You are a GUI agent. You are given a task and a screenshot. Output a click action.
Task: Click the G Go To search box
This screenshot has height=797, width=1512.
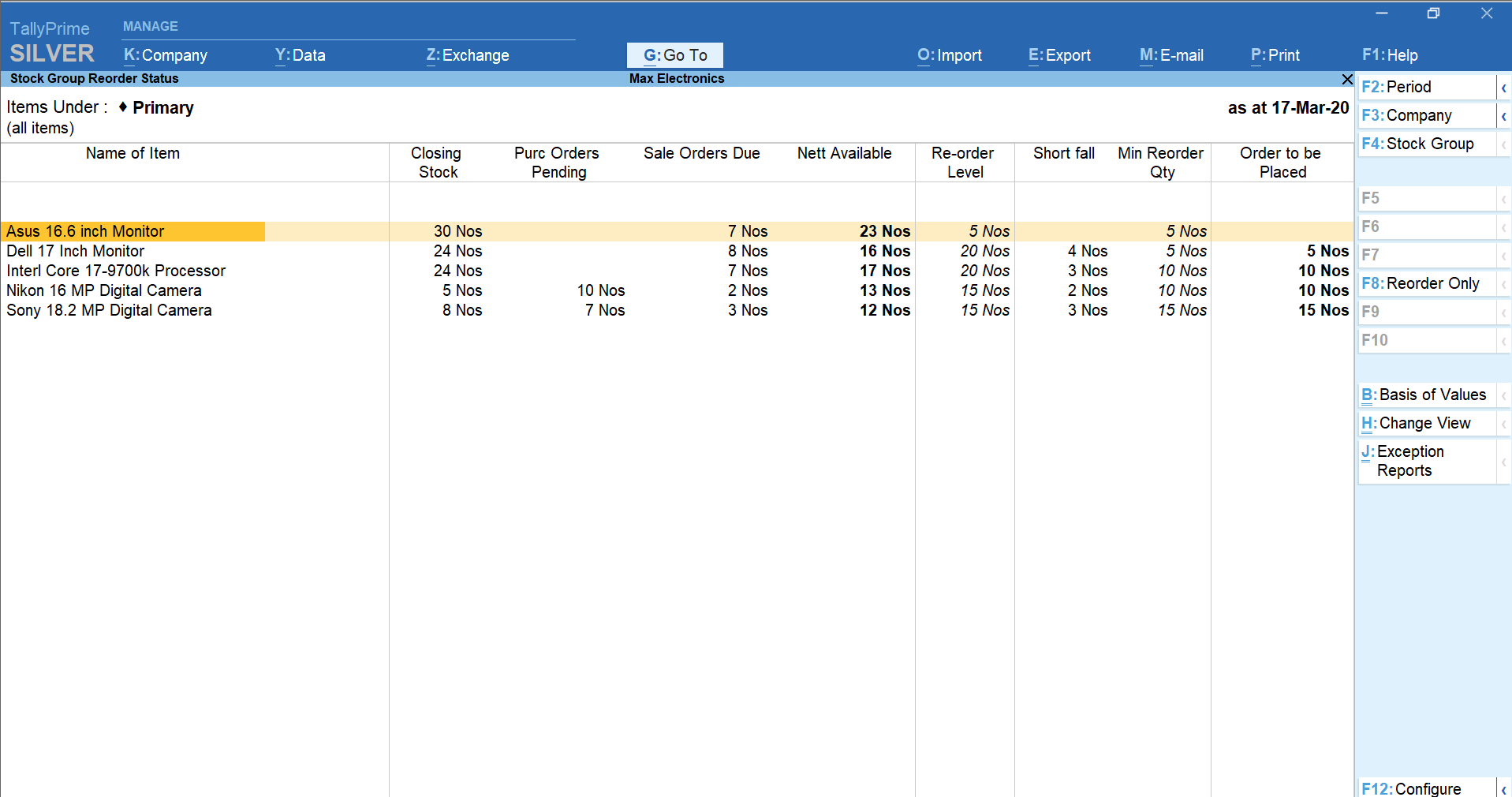[675, 55]
